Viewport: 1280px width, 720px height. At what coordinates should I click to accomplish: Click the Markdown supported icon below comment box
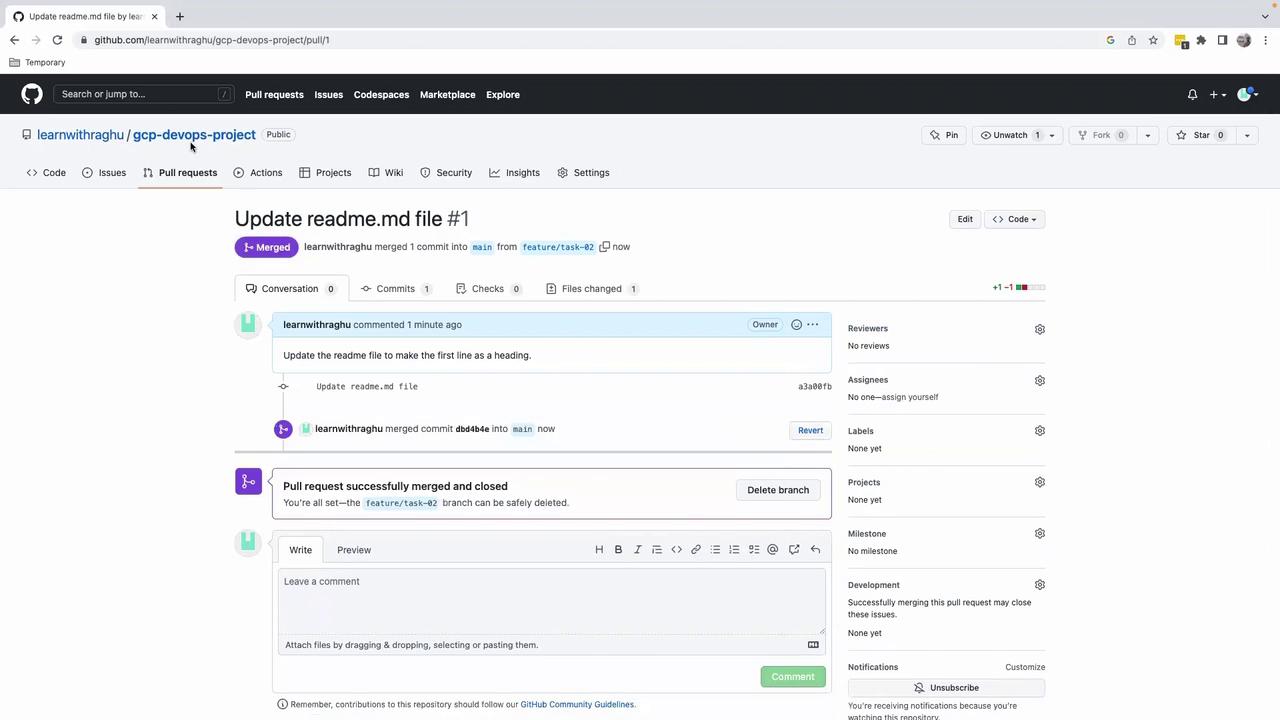(x=813, y=645)
